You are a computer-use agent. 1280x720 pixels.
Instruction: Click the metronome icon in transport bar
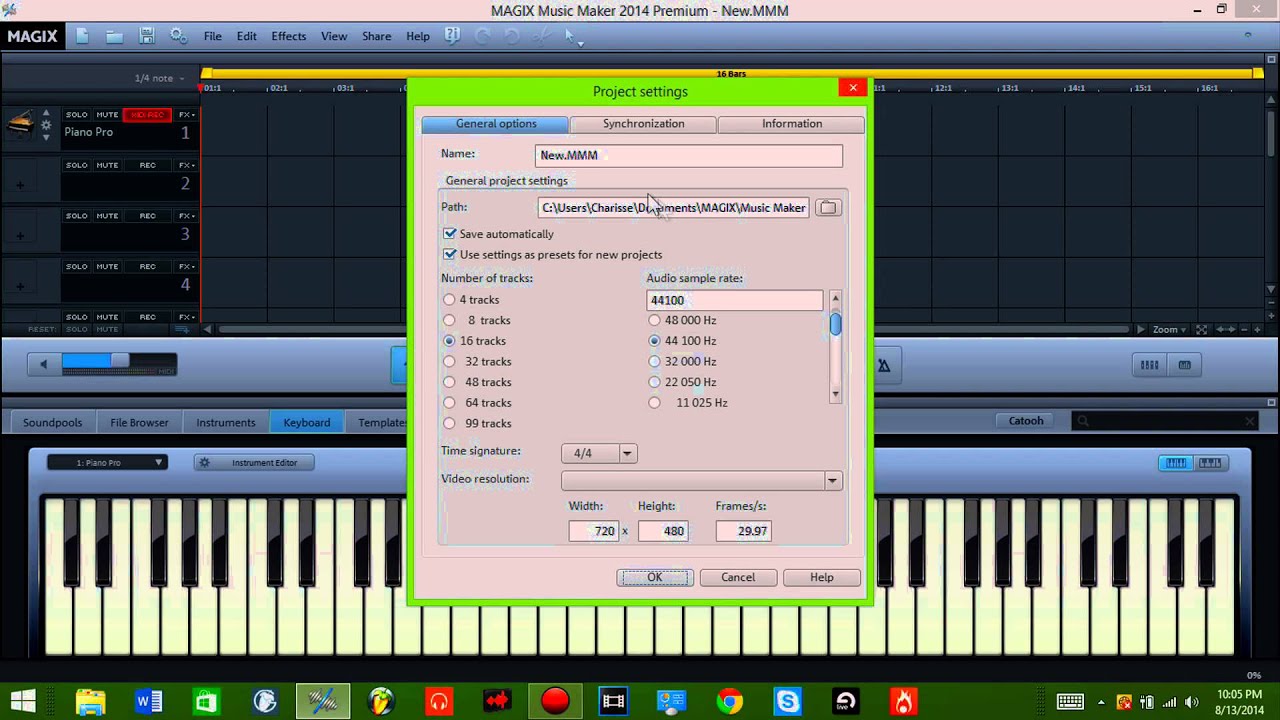click(884, 366)
